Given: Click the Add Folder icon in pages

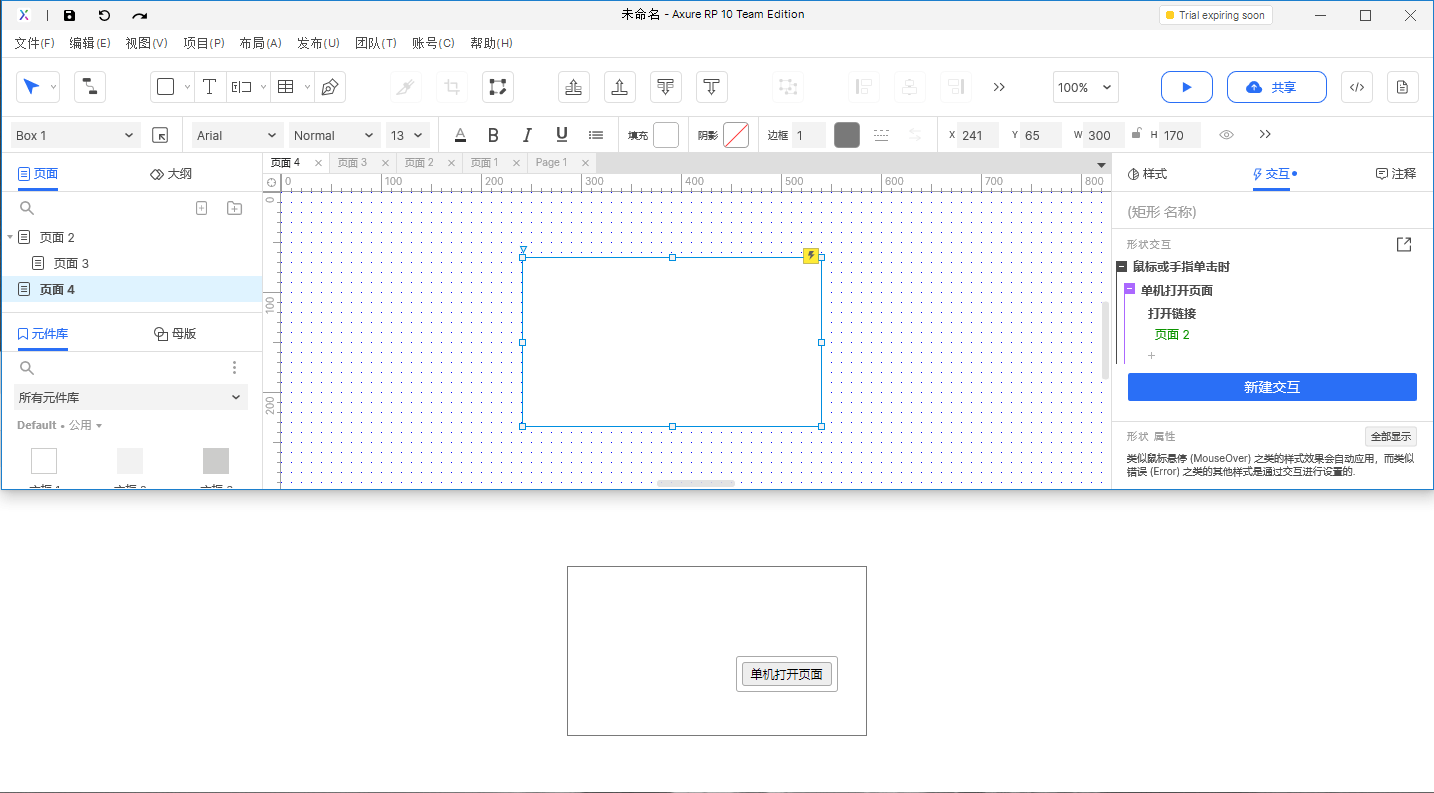Looking at the screenshot, I should click(x=234, y=208).
